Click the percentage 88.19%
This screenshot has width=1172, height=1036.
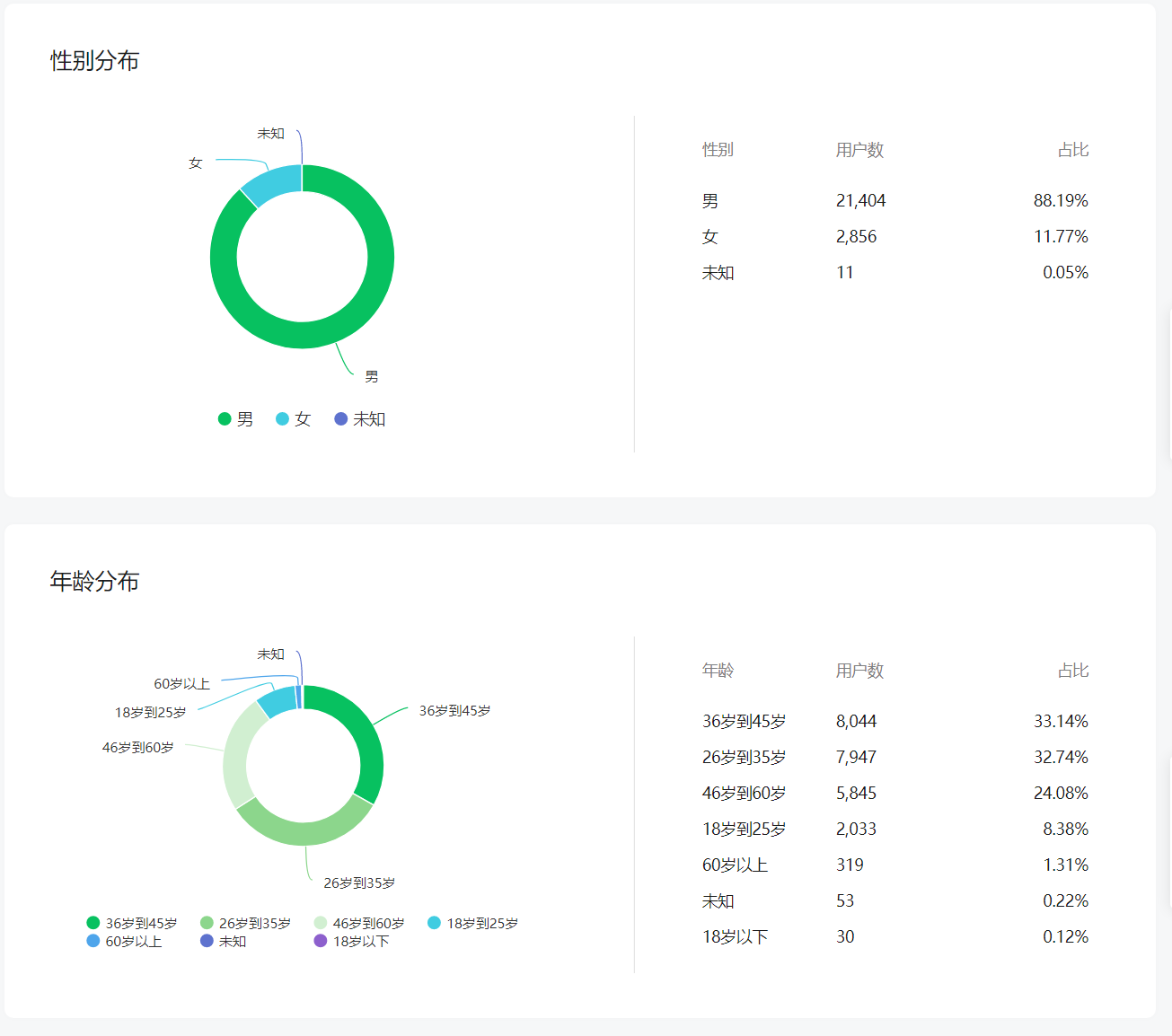pos(1061,201)
